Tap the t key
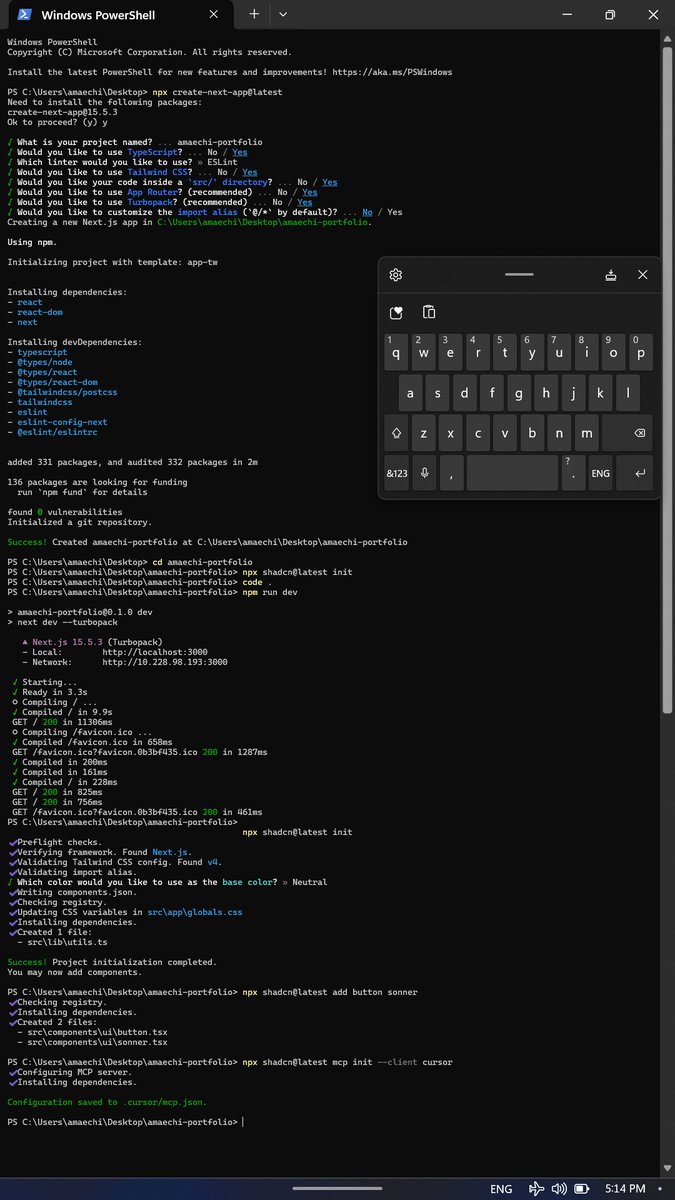 505,352
